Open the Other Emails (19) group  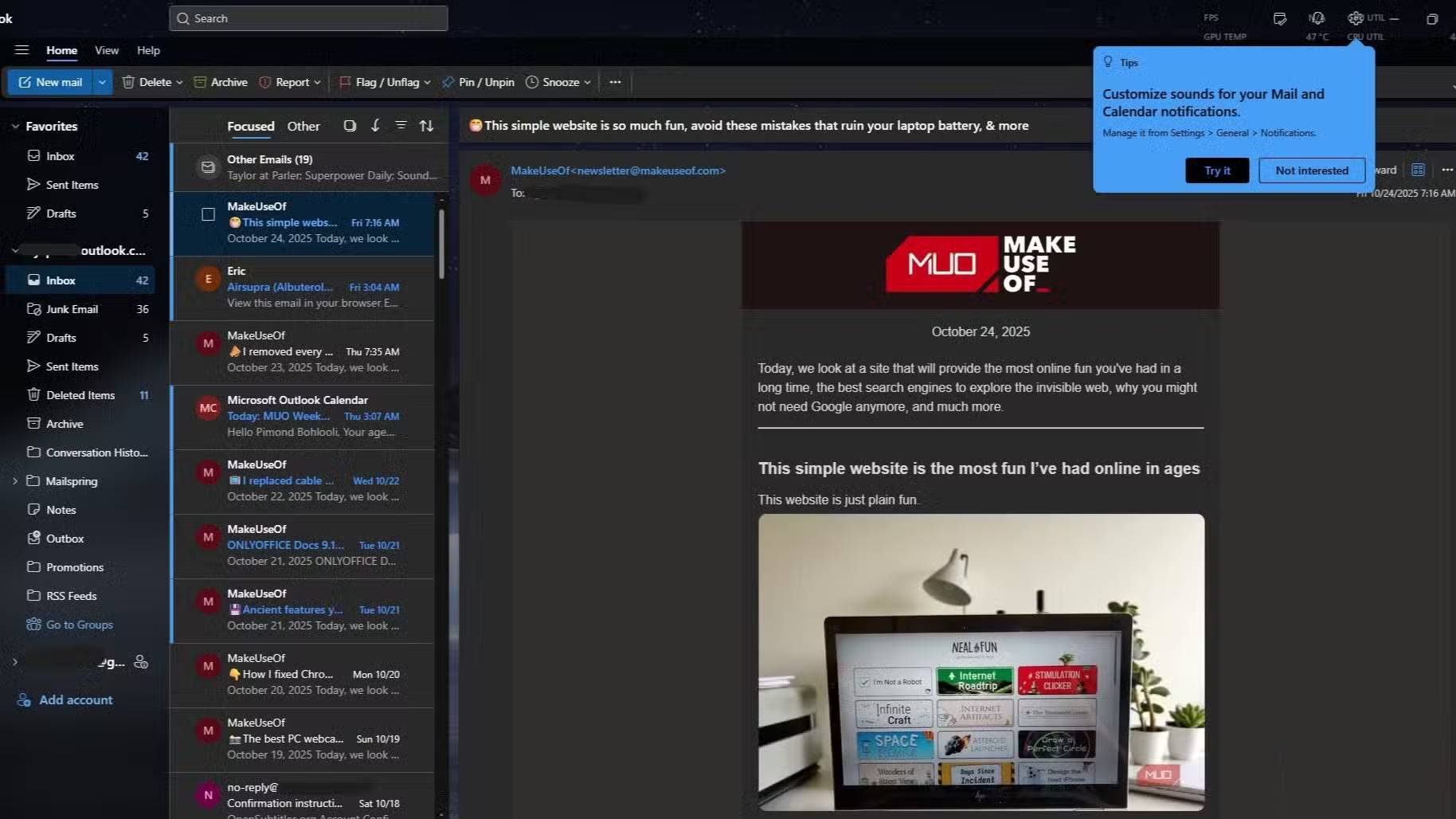(303, 167)
